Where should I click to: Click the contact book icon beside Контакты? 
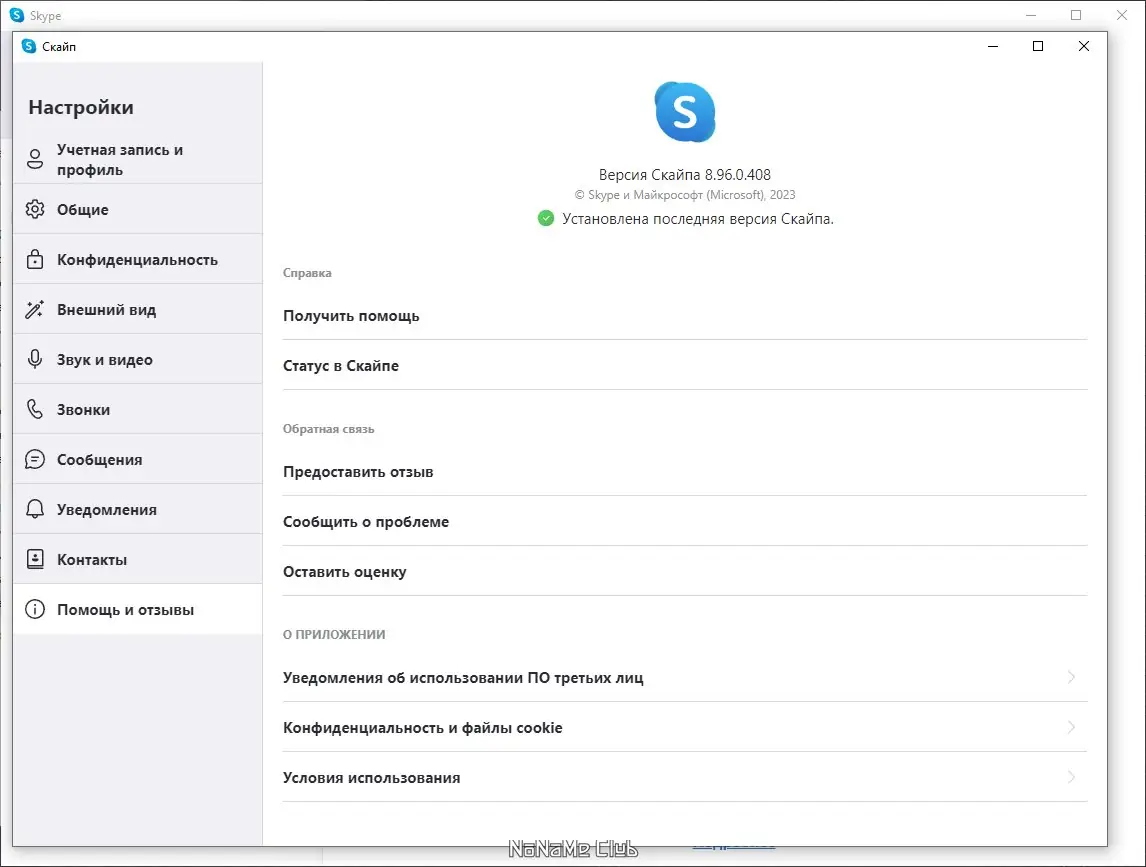35,559
